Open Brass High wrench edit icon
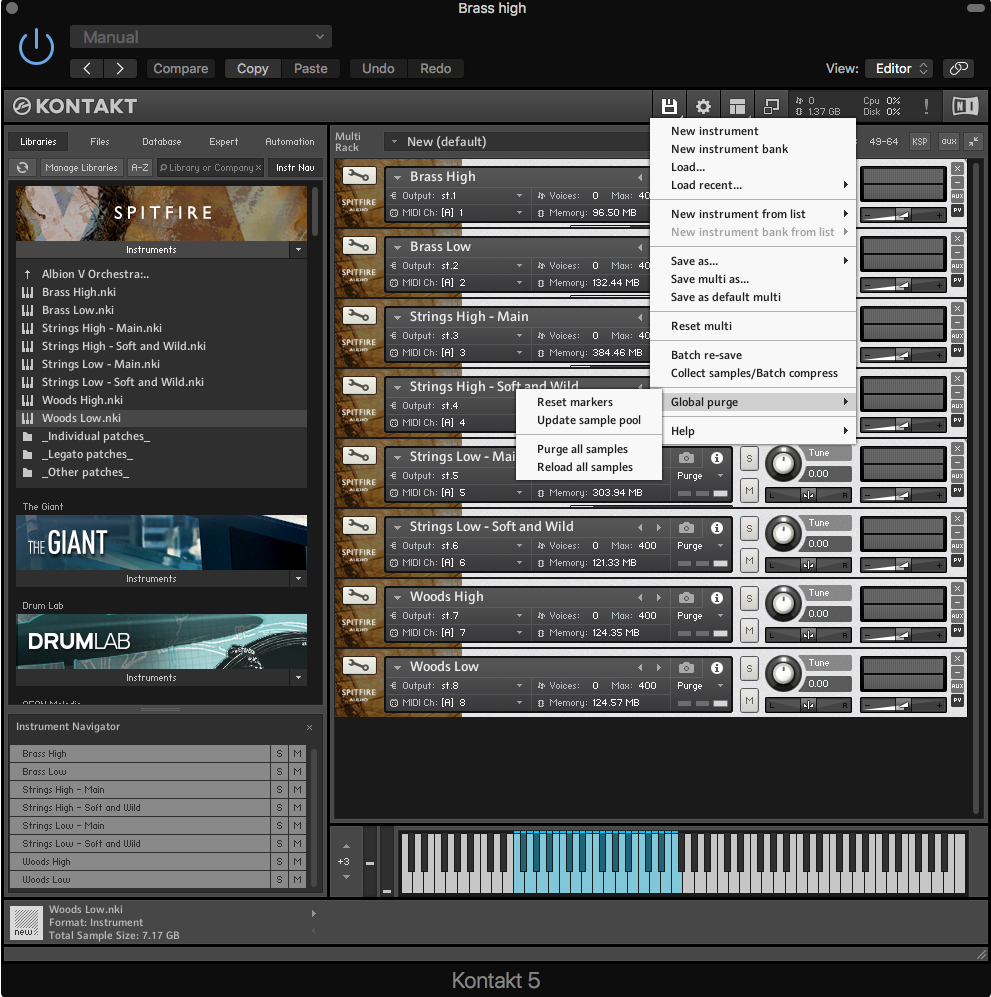Image resolution: width=991 pixels, height=997 pixels. point(359,175)
